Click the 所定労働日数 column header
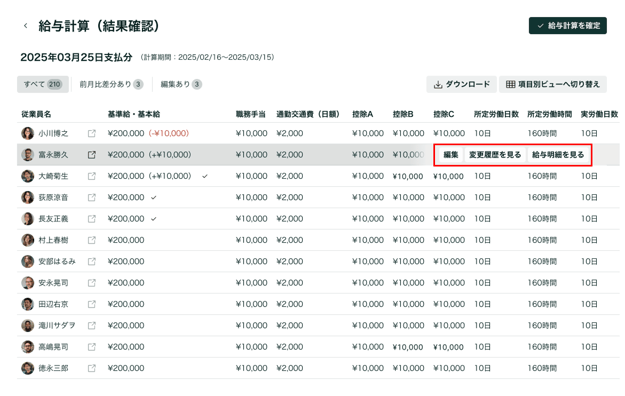Screen dimensions: 625x396 (496, 114)
